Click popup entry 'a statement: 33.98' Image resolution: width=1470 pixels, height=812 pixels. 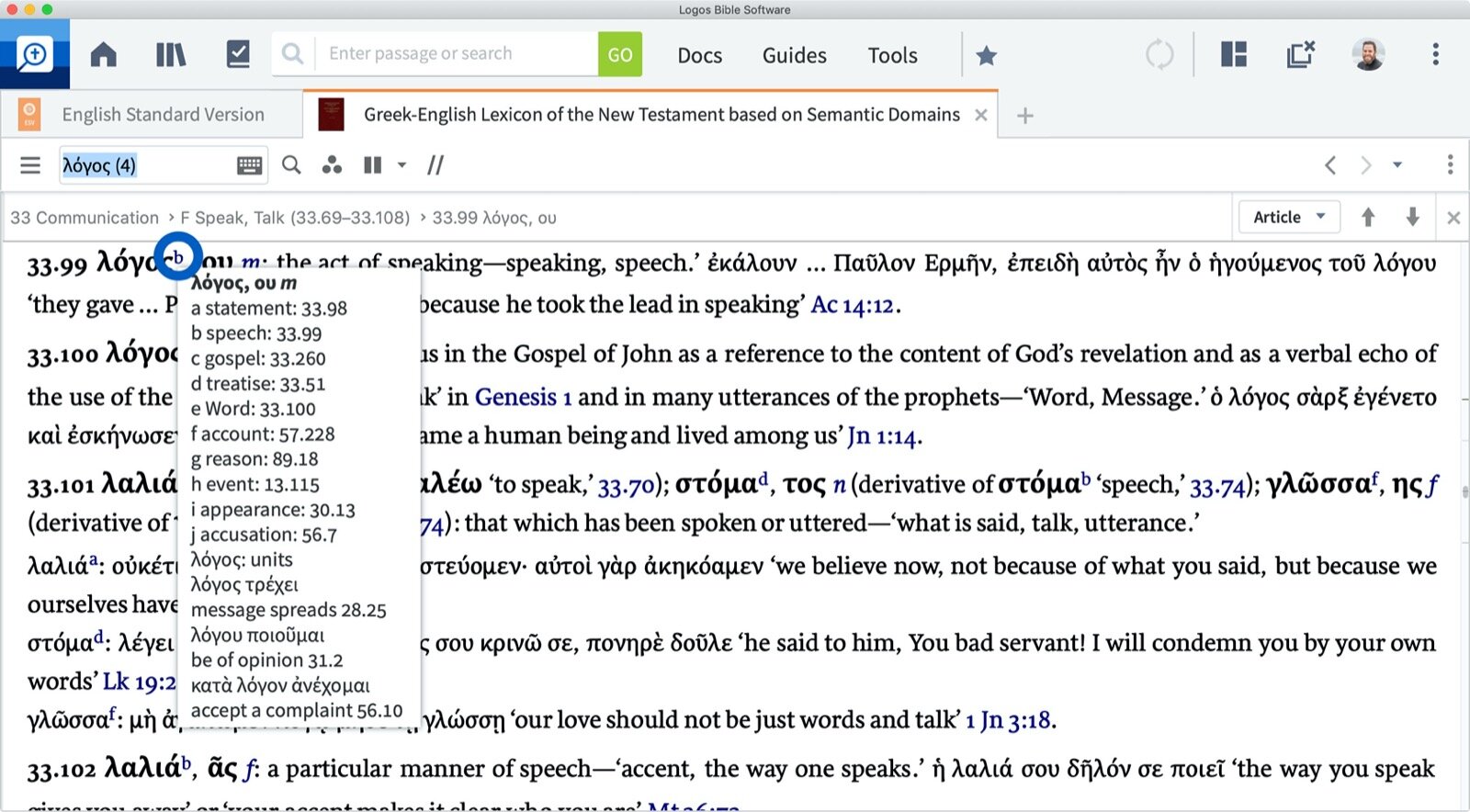coord(269,309)
